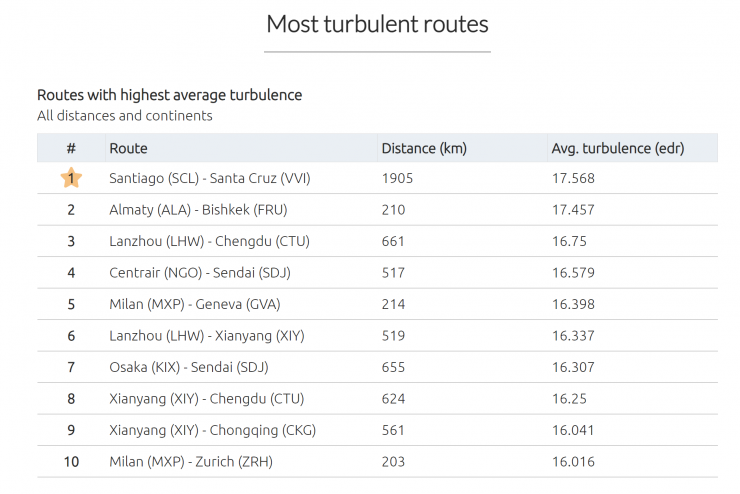
Task: Click the Centrair (NGO) - Sendai (SDJ) route
Action: tap(200, 272)
